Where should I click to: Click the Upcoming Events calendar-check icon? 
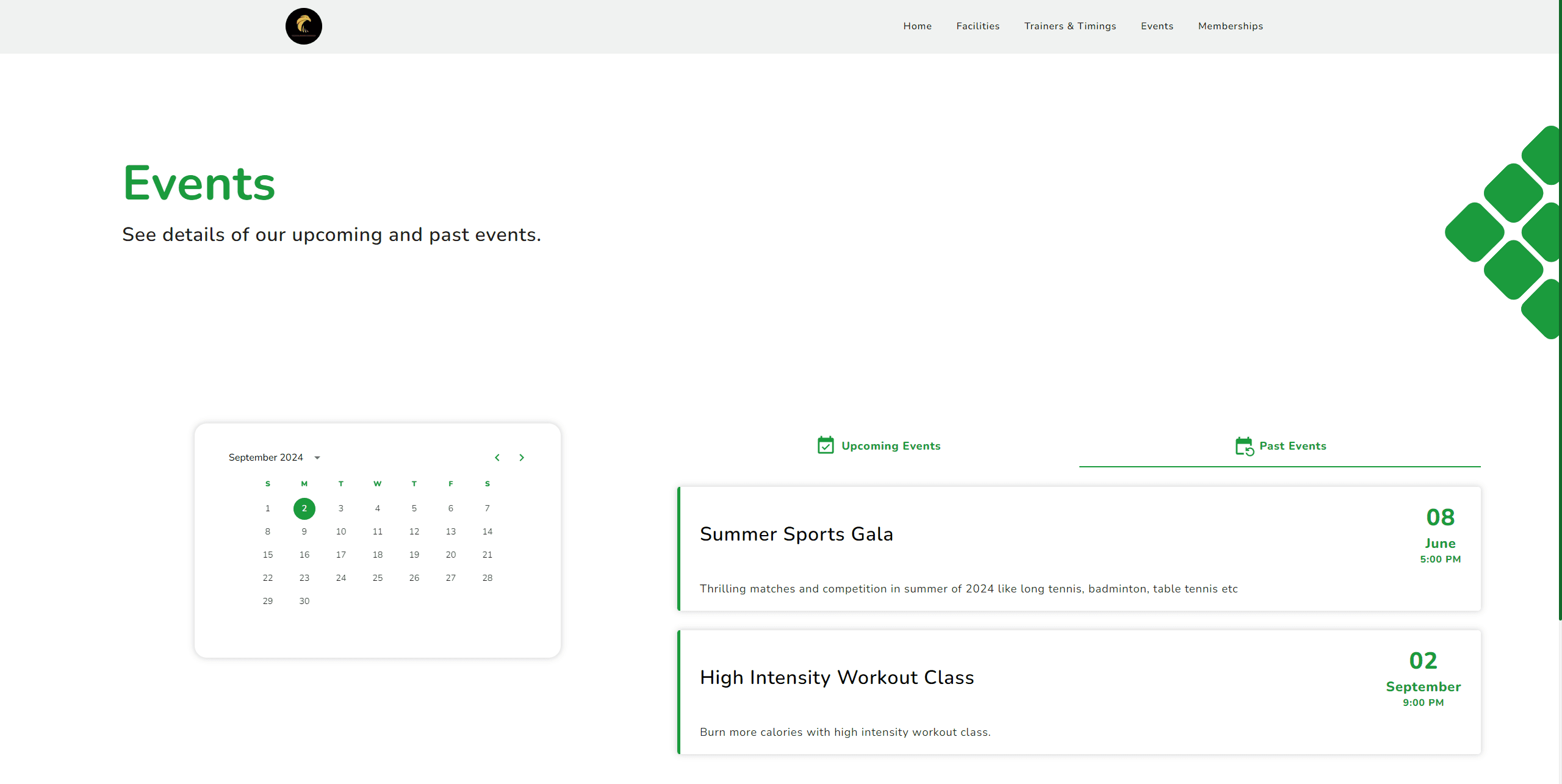click(x=826, y=445)
